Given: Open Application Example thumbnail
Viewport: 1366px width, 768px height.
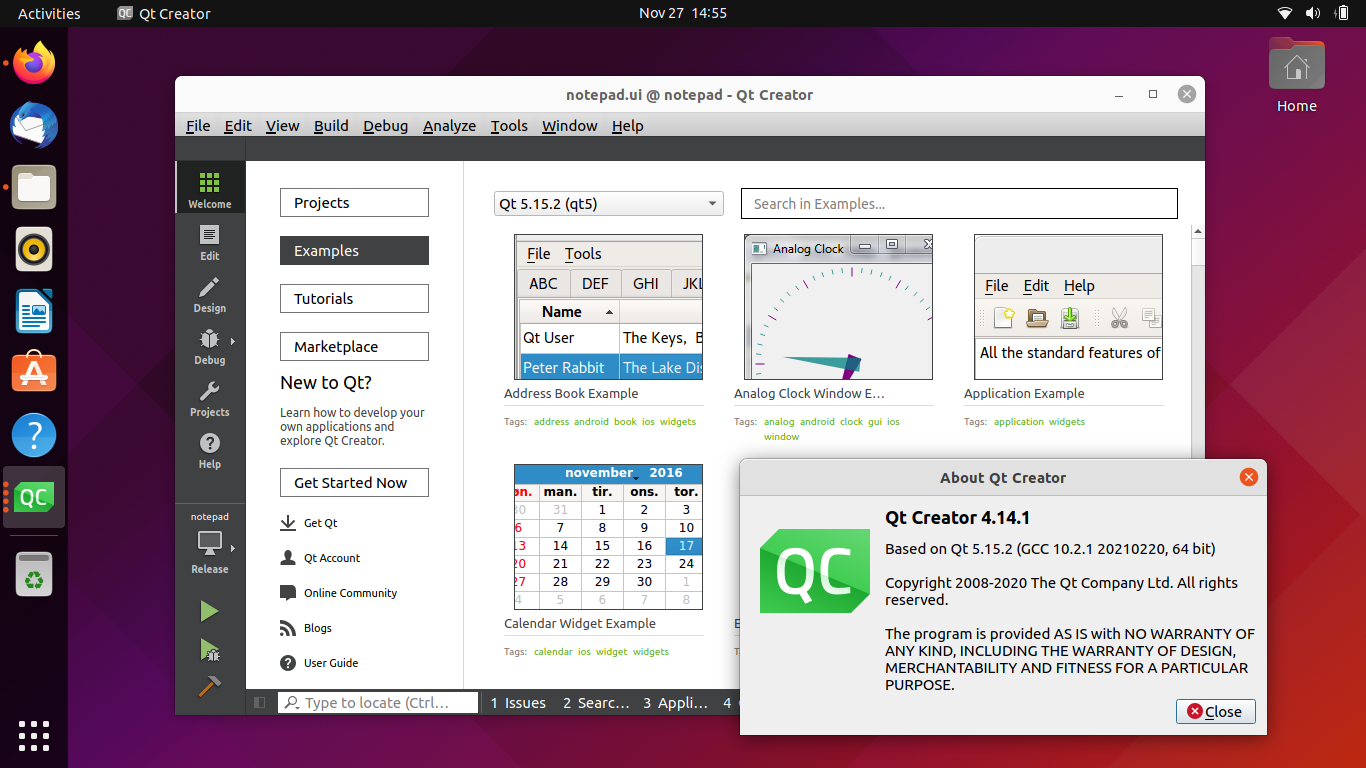Looking at the screenshot, I should pyautogui.click(x=1068, y=307).
